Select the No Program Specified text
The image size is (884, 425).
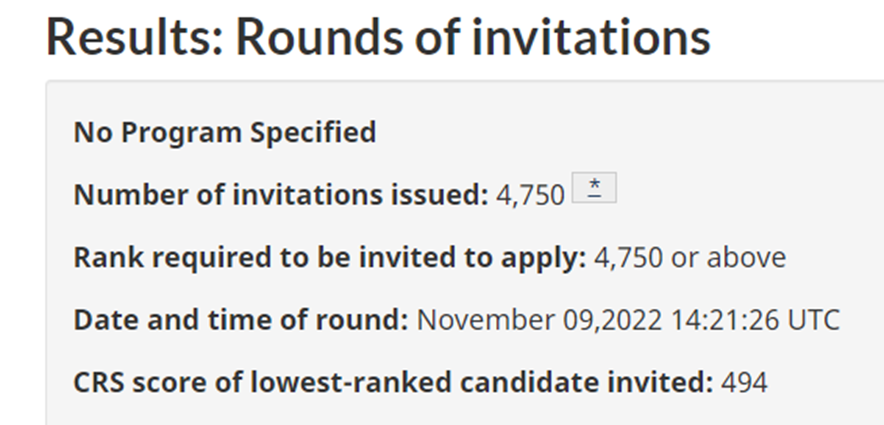coord(225,132)
